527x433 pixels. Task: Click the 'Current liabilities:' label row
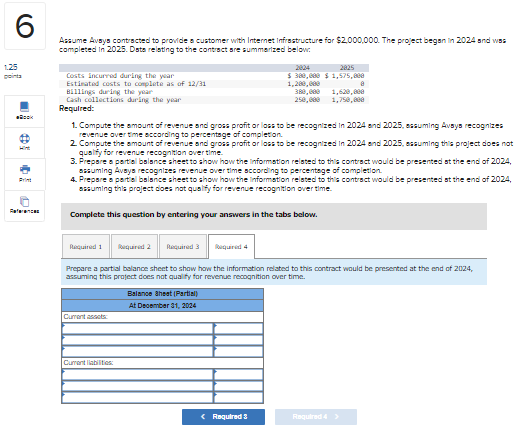[162, 363]
